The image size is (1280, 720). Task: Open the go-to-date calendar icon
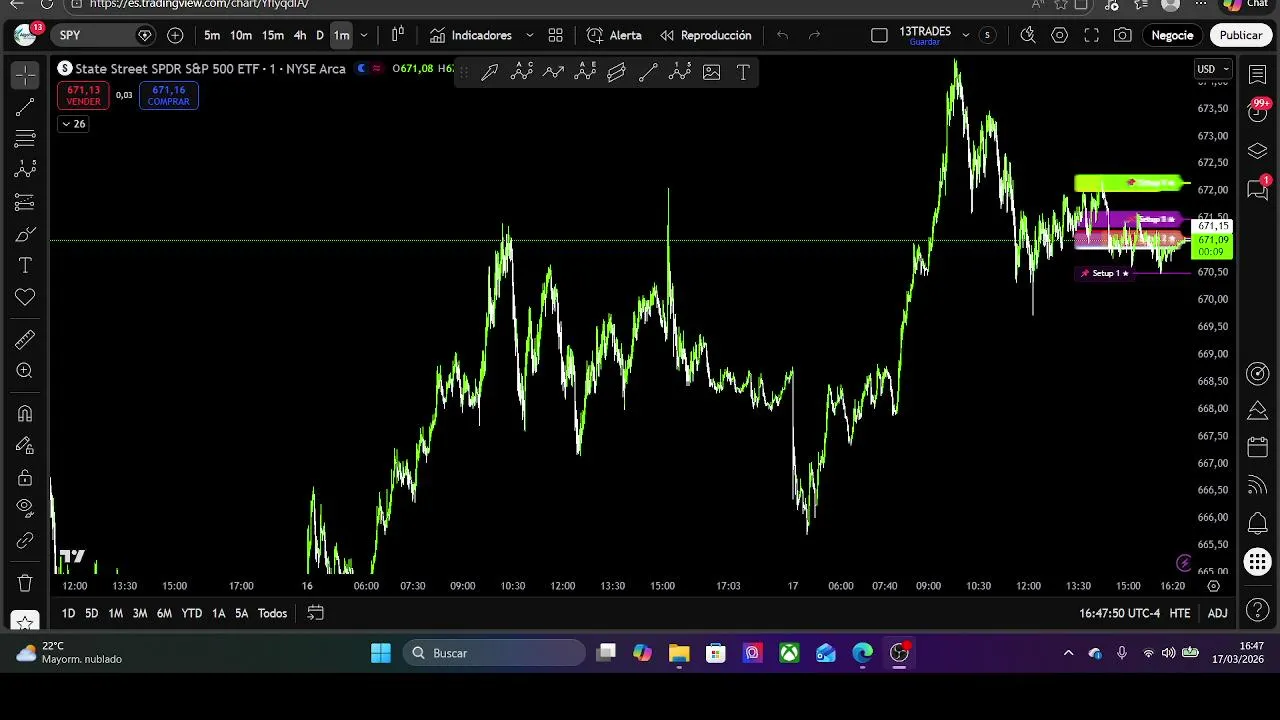click(315, 613)
